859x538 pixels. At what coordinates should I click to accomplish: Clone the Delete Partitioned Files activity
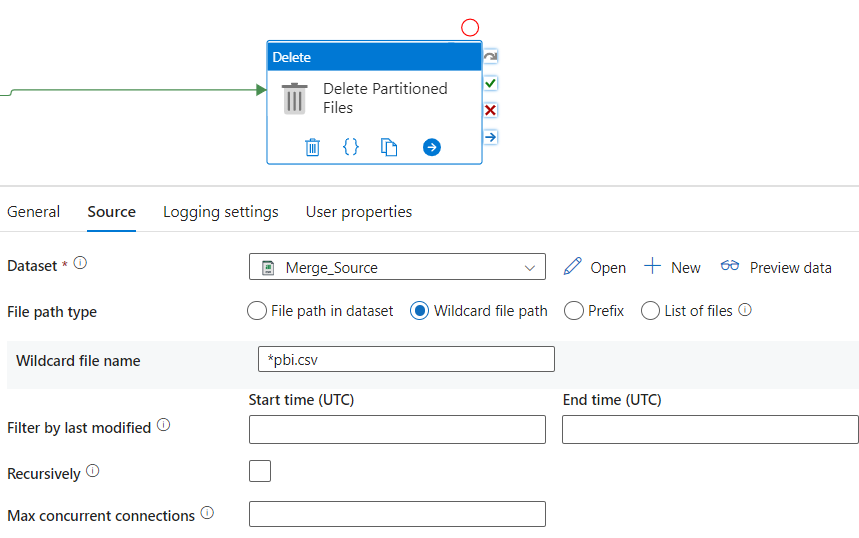click(389, 147)
